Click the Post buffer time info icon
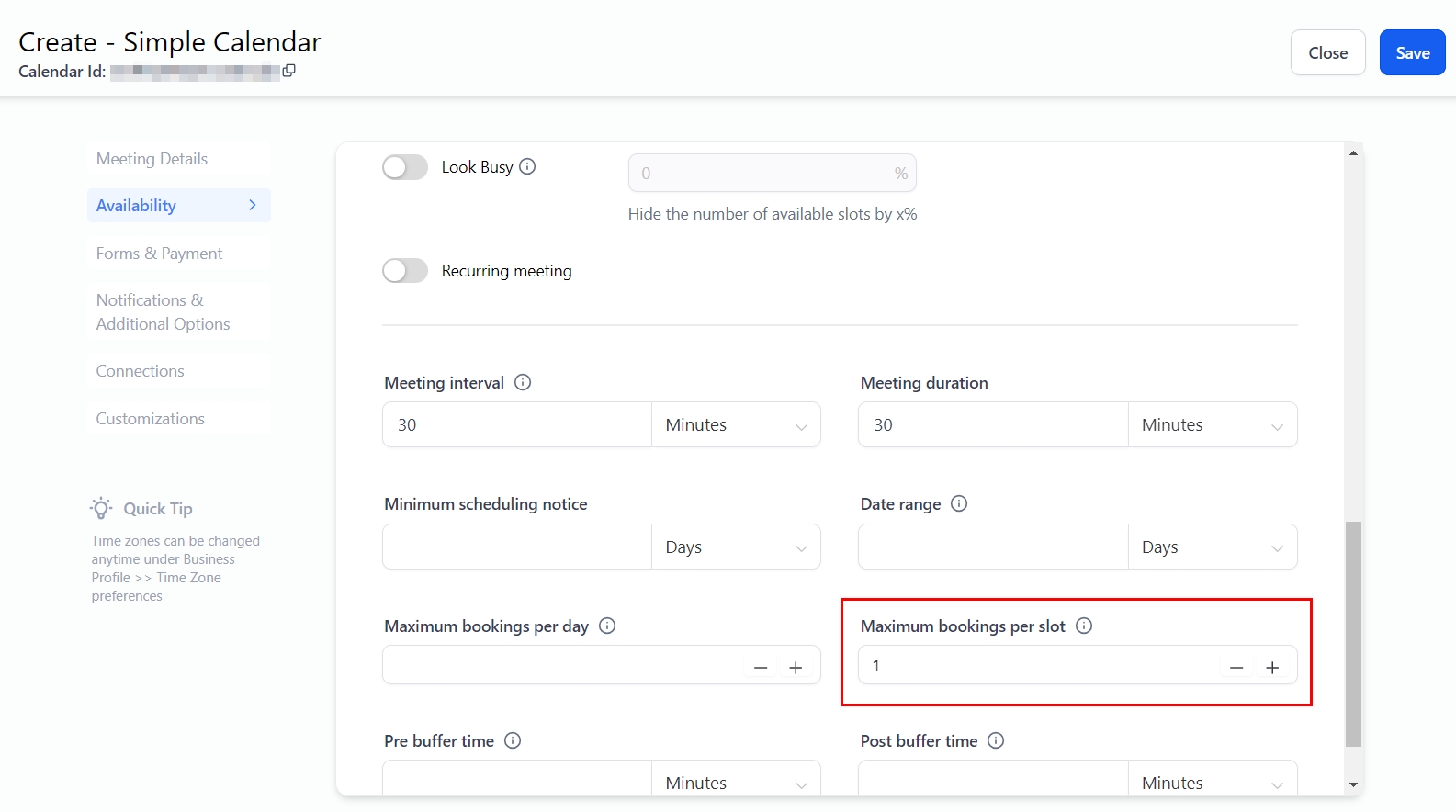1456x812 pixels. click(996, 740)
